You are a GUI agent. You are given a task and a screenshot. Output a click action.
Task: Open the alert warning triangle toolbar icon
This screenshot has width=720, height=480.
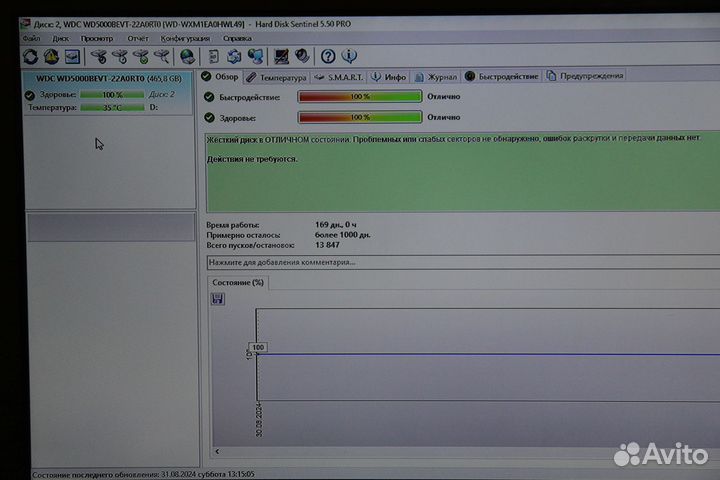pos(51,56)
